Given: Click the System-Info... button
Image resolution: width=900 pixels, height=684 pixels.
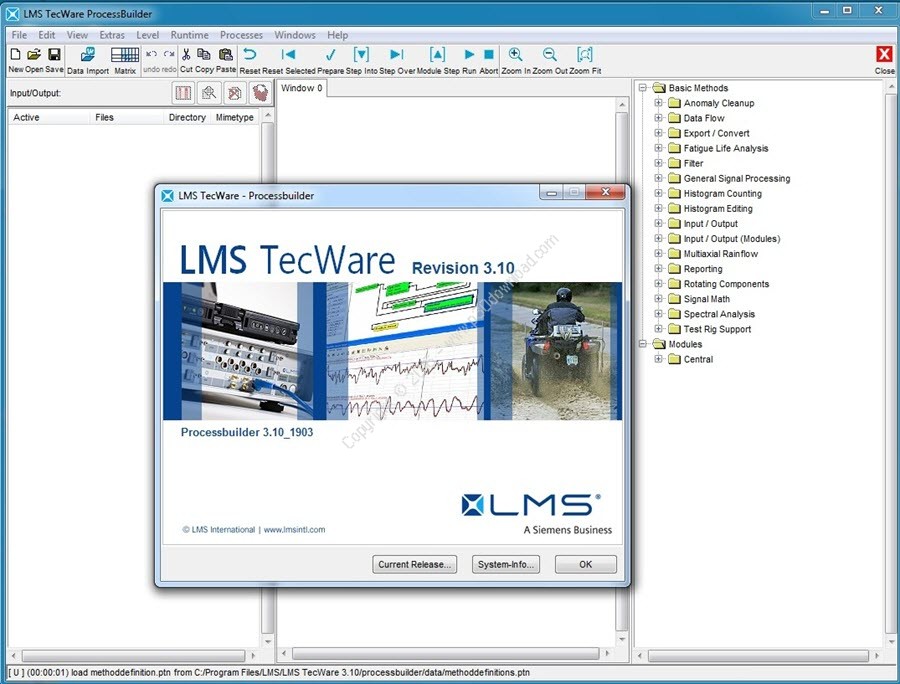Looking at the screenshot, I should pyautogui.click(x=507, y=564).
